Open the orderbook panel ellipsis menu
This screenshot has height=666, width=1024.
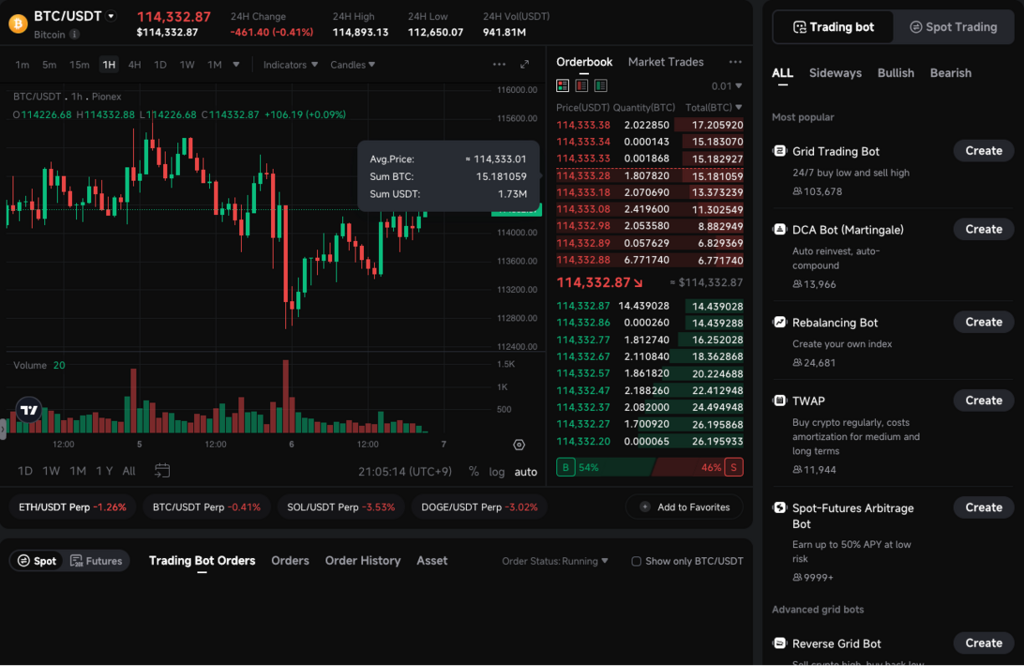point(735,62)
